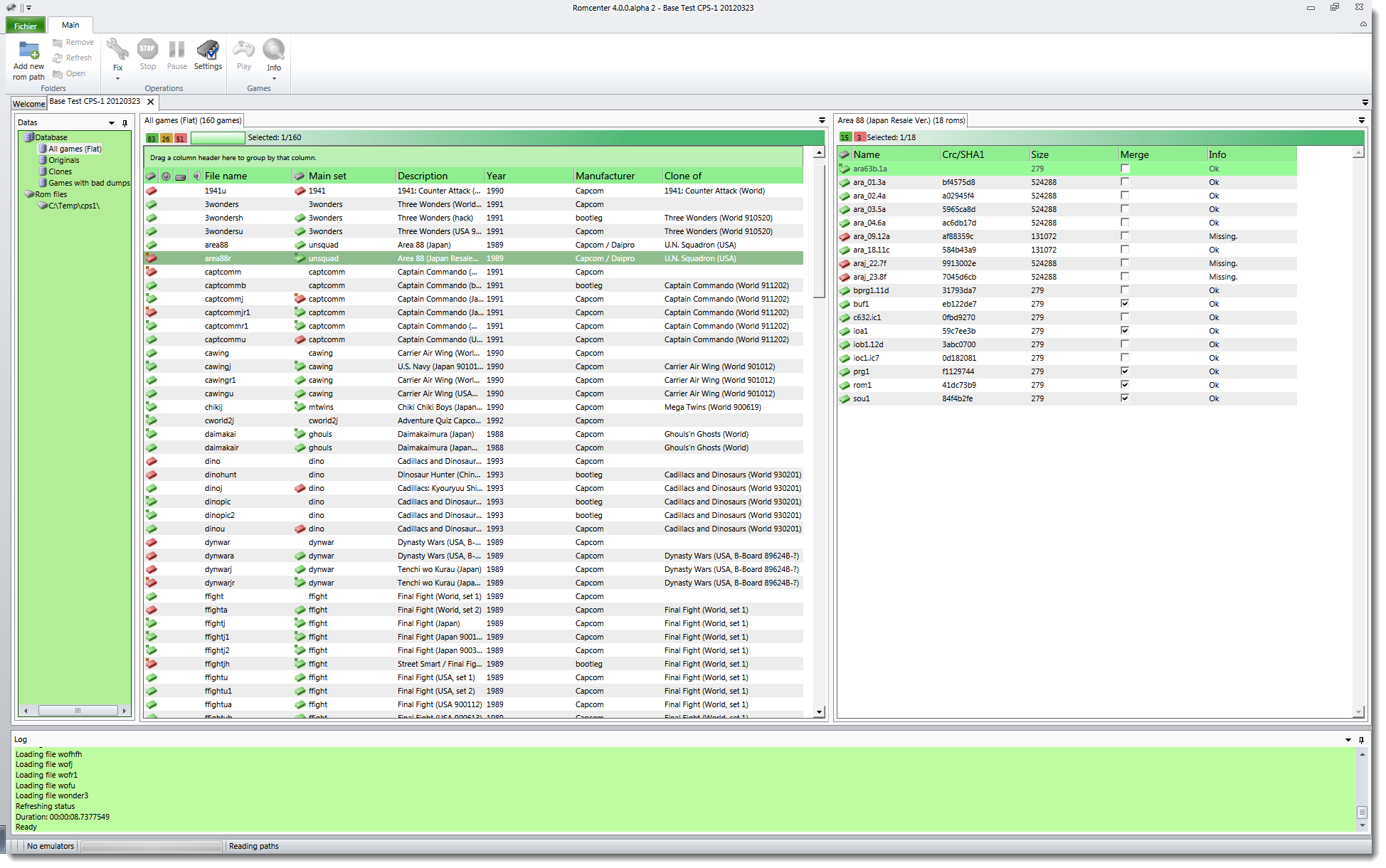Screen dimensions: 1386x868
Task: Toggle Merge checkbox for sou1
Action: 1125,398
